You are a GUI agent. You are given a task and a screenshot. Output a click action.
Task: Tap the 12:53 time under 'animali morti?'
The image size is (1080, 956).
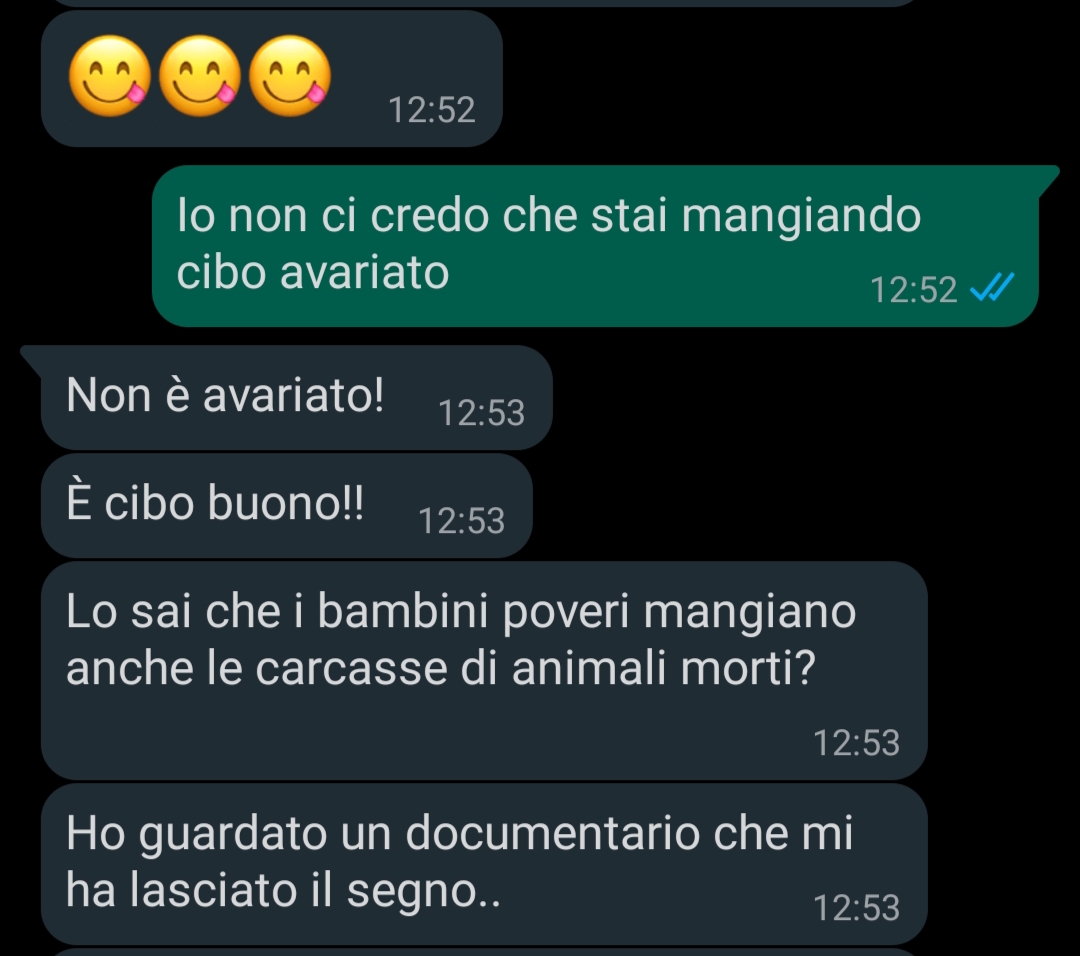click(x=856, y=742)
